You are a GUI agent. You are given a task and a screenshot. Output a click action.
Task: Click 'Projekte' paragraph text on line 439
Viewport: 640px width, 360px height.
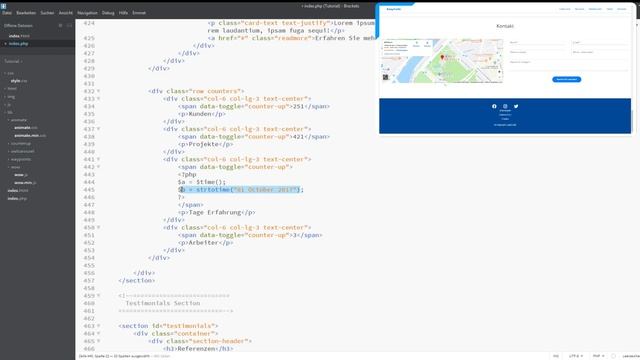tap(203, 144)
